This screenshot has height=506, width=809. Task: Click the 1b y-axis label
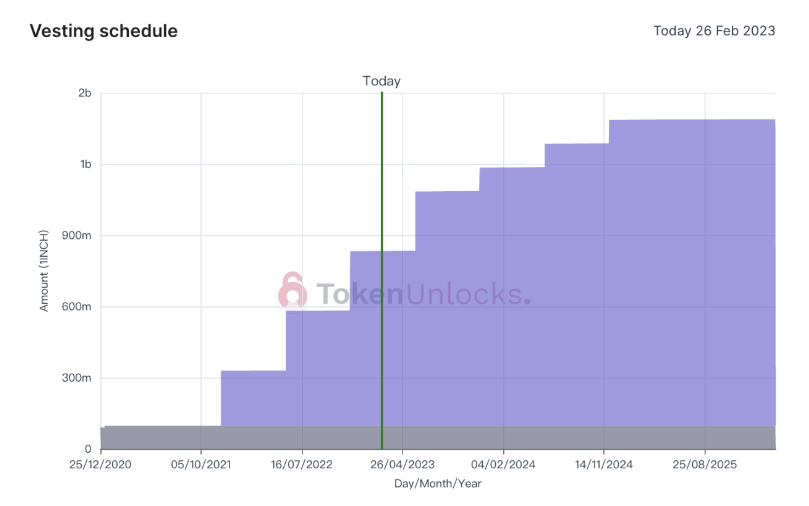[86, 164]
